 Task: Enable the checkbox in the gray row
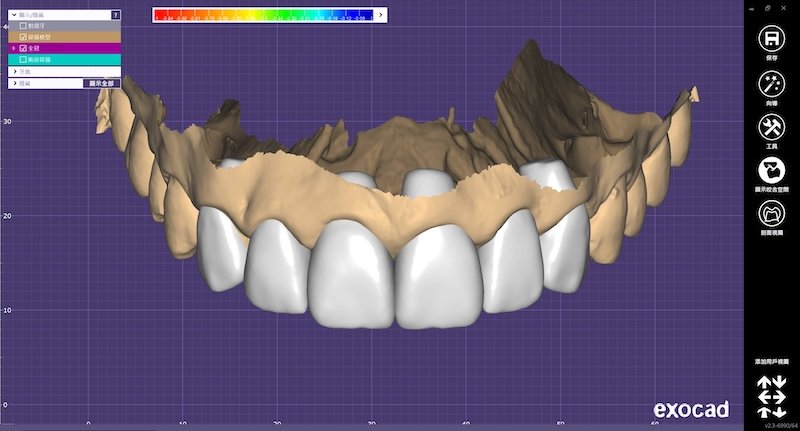(23, 26)
